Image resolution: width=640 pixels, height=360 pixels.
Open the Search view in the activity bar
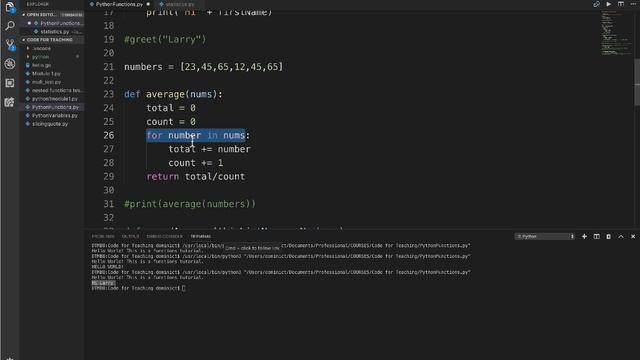10,26
